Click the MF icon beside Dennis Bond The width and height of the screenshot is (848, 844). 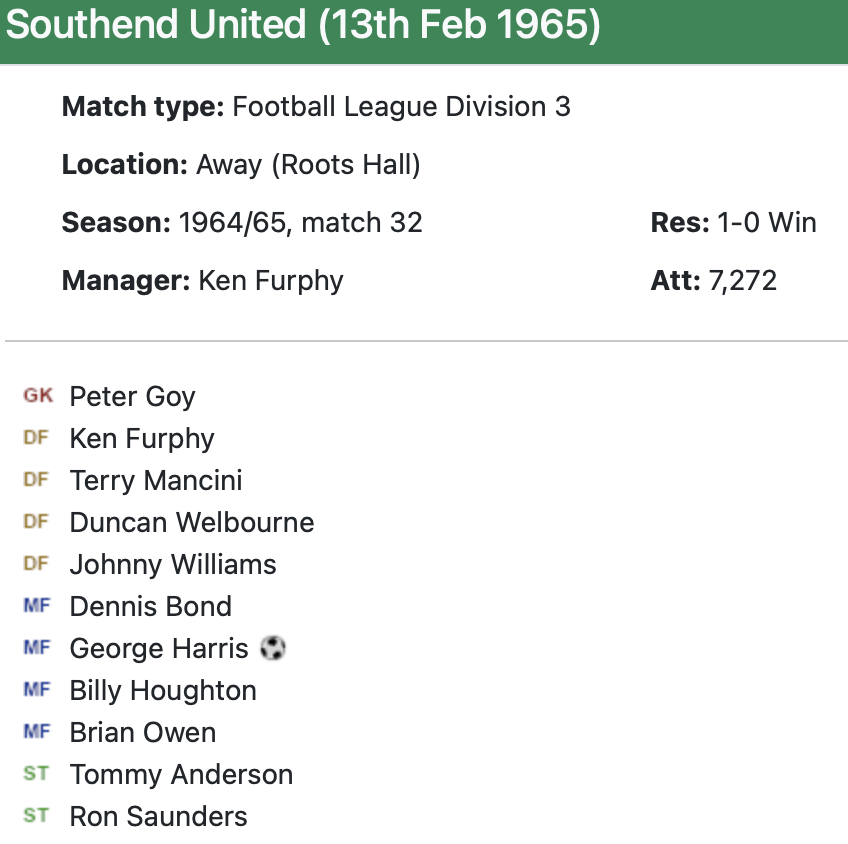click(x=36, y=606)
